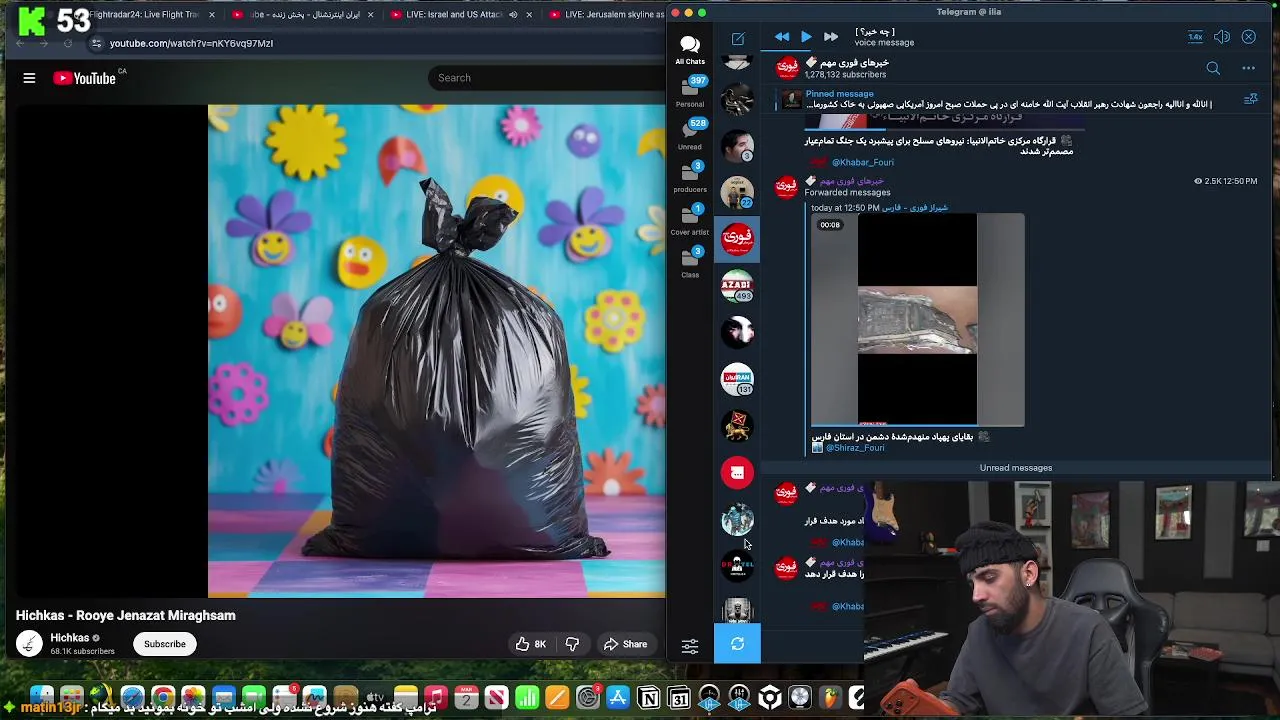Open the Class chat folder
1280x720 pixels.
(690, 262)
